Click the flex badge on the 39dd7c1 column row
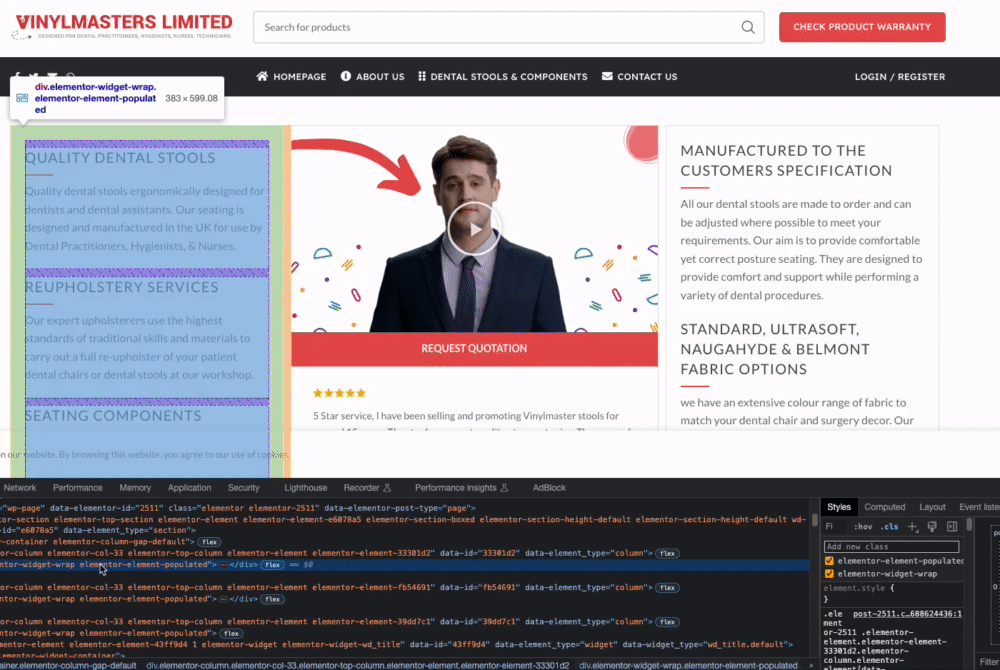Viewport: 1000px width, 670px height. 668,622
